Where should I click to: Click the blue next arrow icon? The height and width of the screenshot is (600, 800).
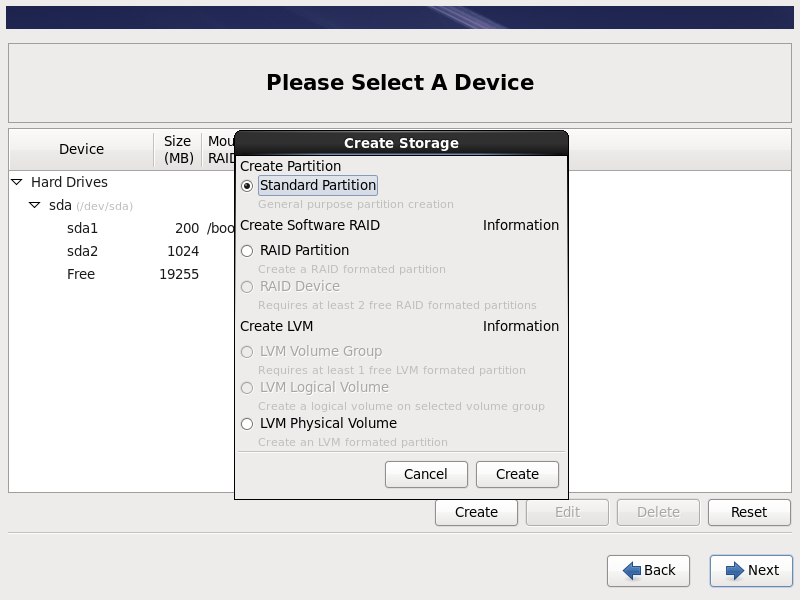(735, 570)
